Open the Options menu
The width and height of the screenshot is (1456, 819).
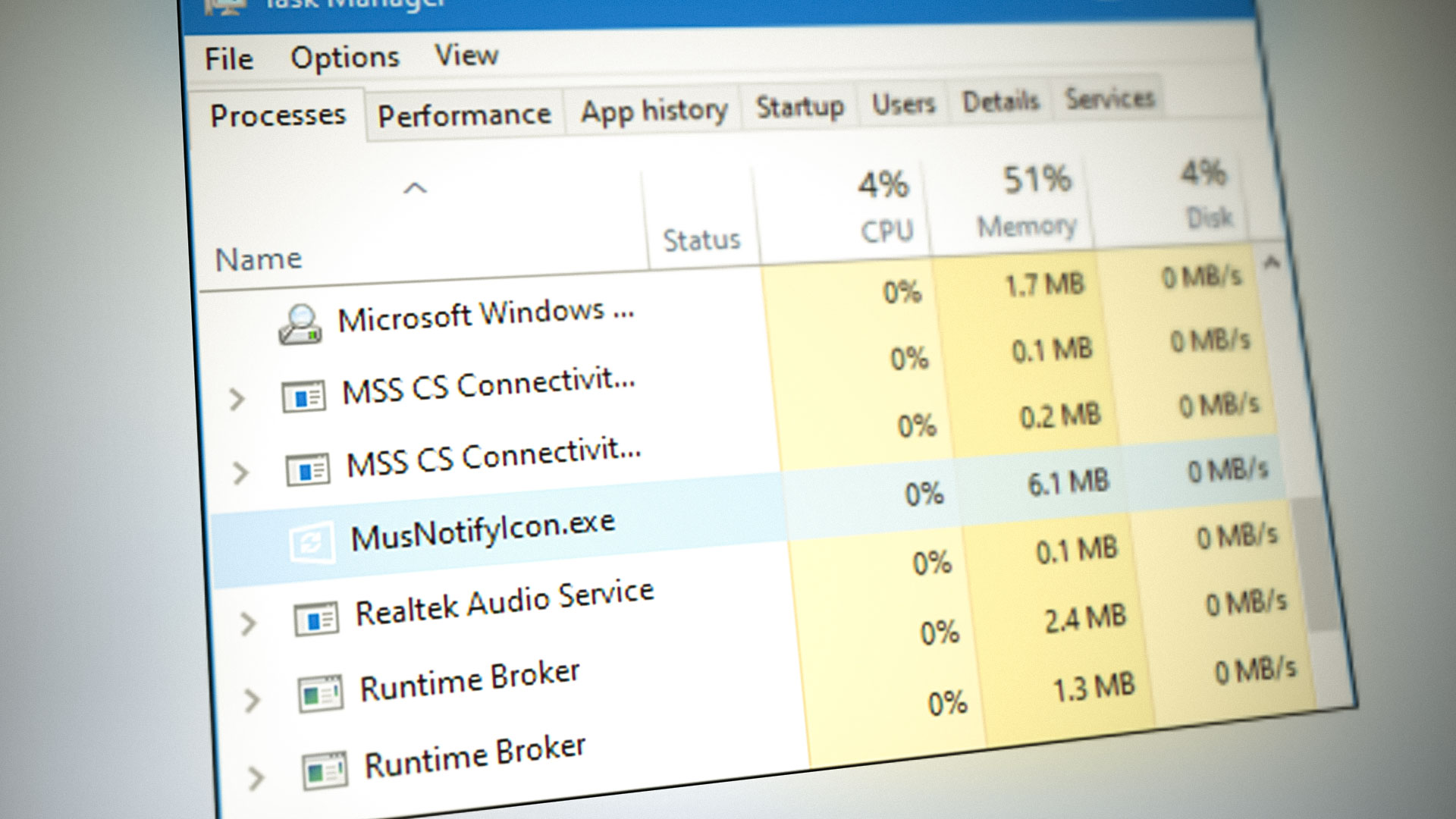pos(347,56)
